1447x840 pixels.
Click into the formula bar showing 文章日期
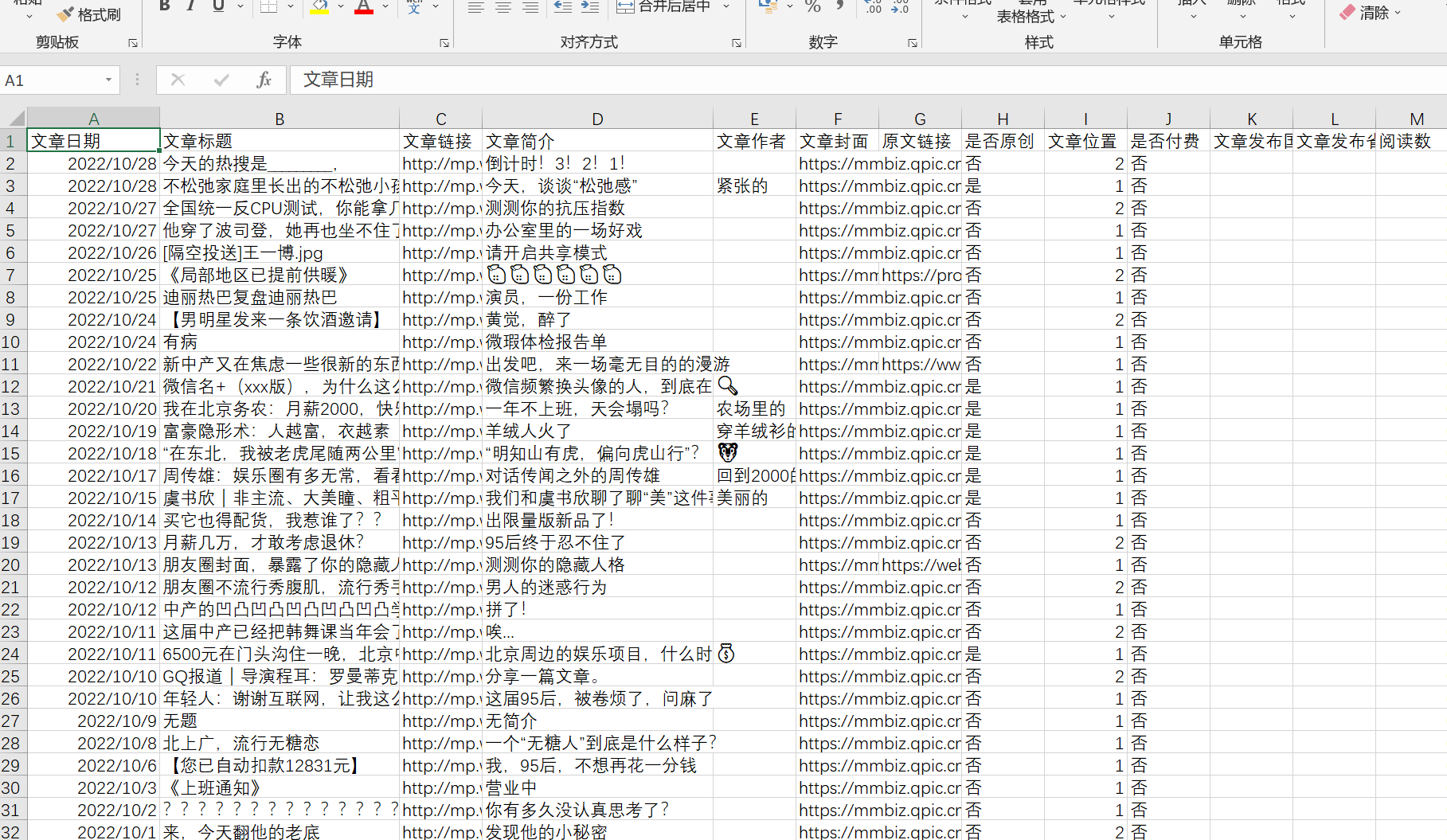click(x=868, y=80)
